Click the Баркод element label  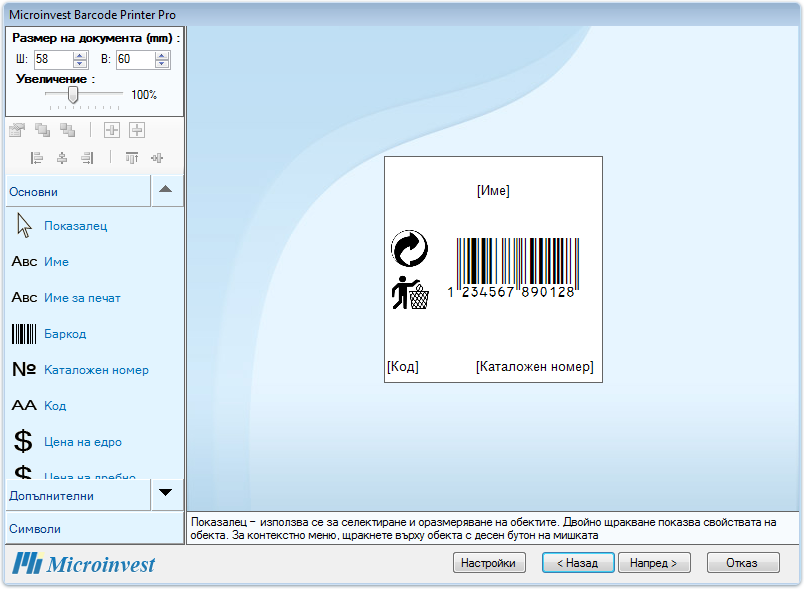[65, 334]
